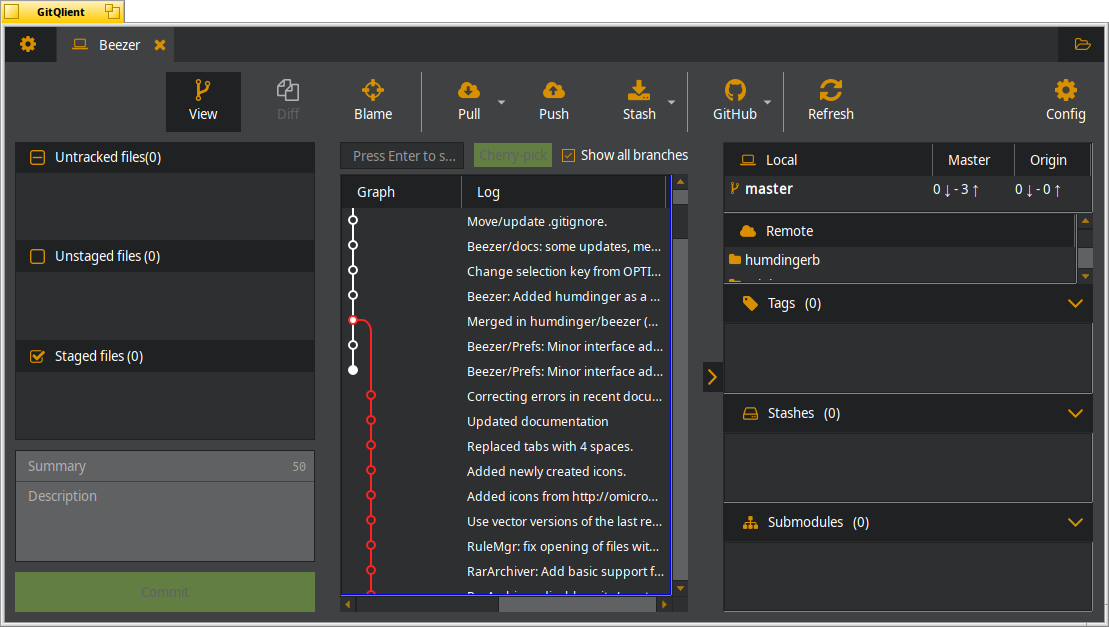
Task: Select commit 'Change selection key from OPTI...'
Action: 564,271
